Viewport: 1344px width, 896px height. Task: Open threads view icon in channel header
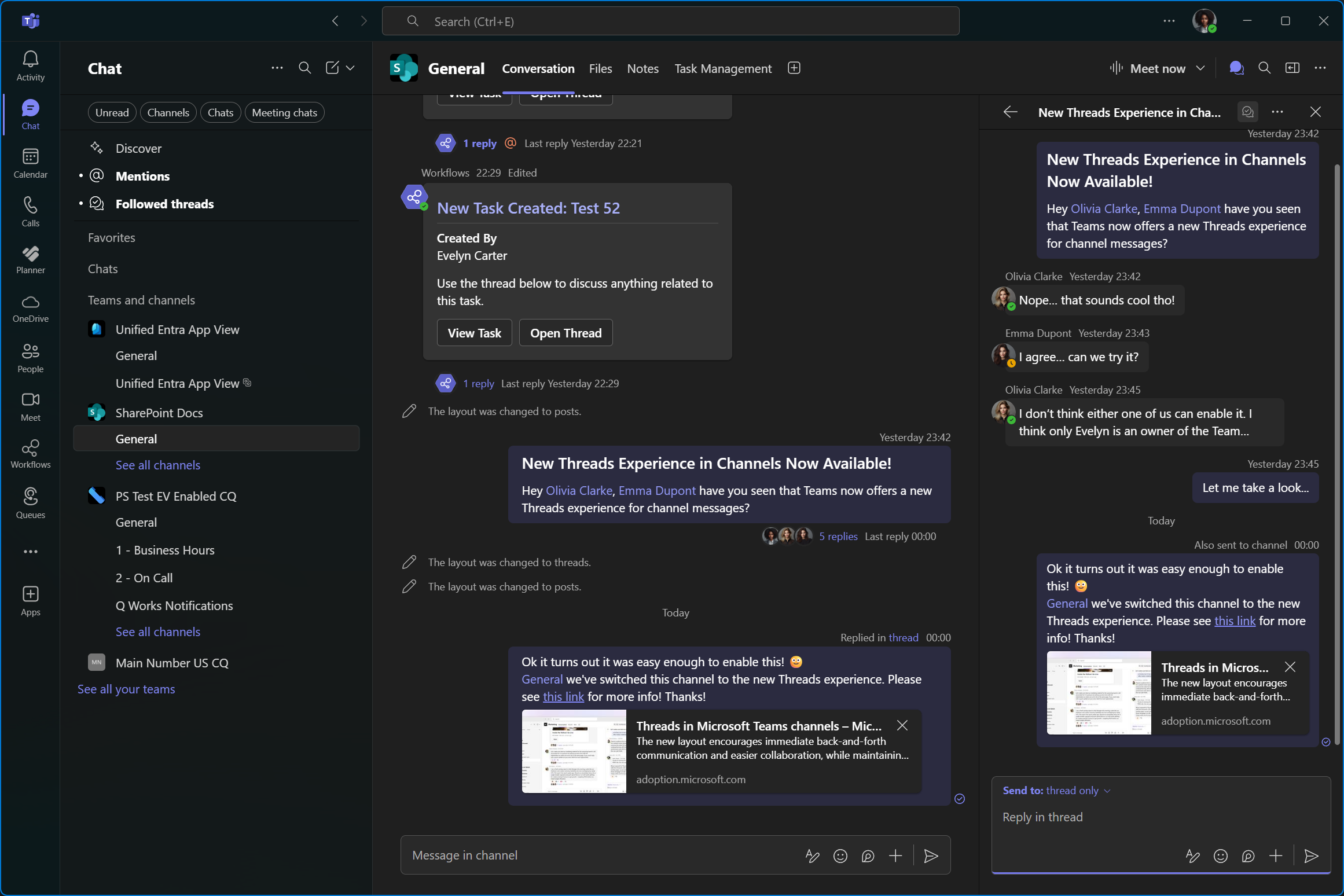tap(1236, 68)
